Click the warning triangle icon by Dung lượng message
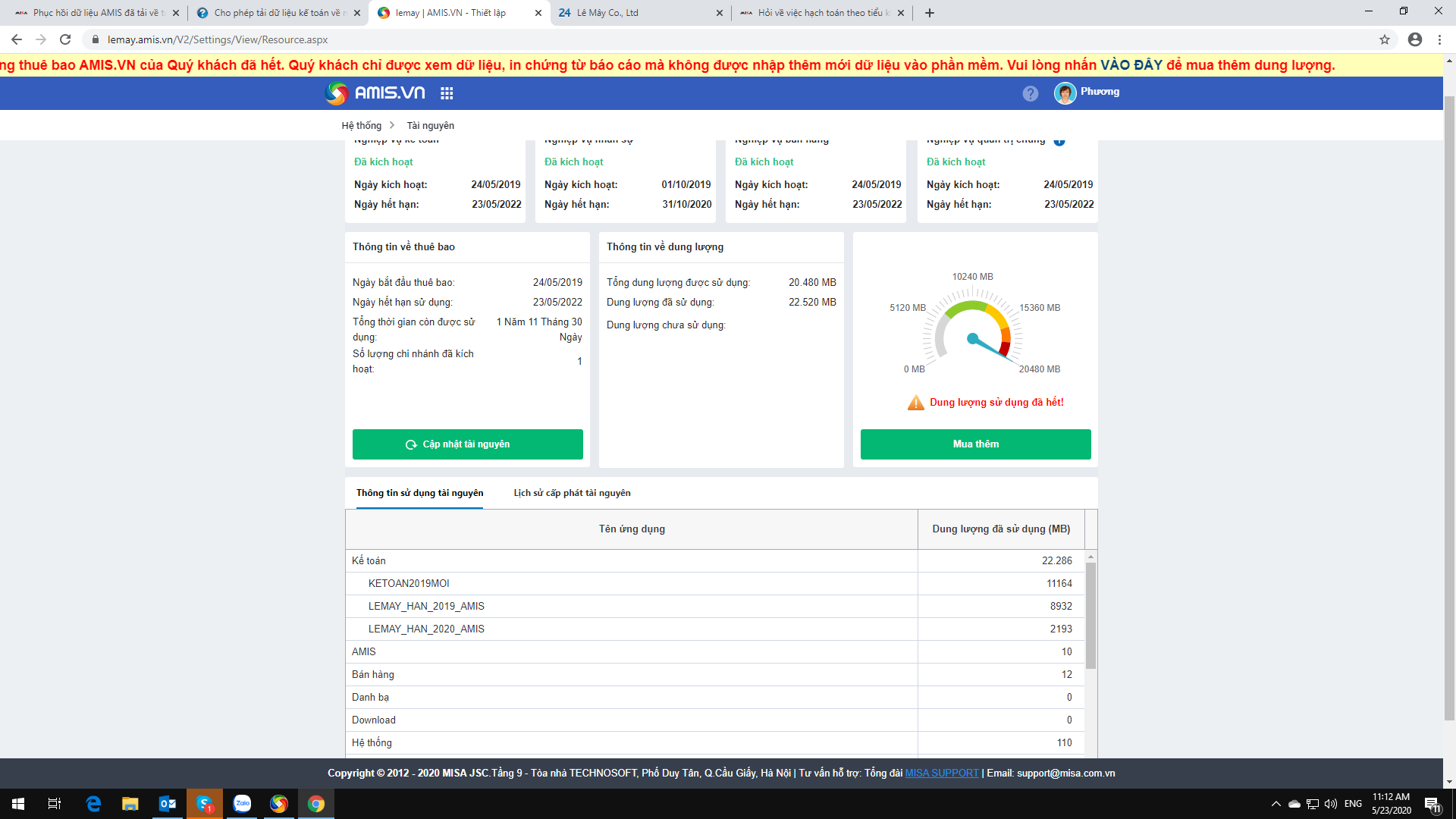The image size is (1456, 819). pos(915,403)
